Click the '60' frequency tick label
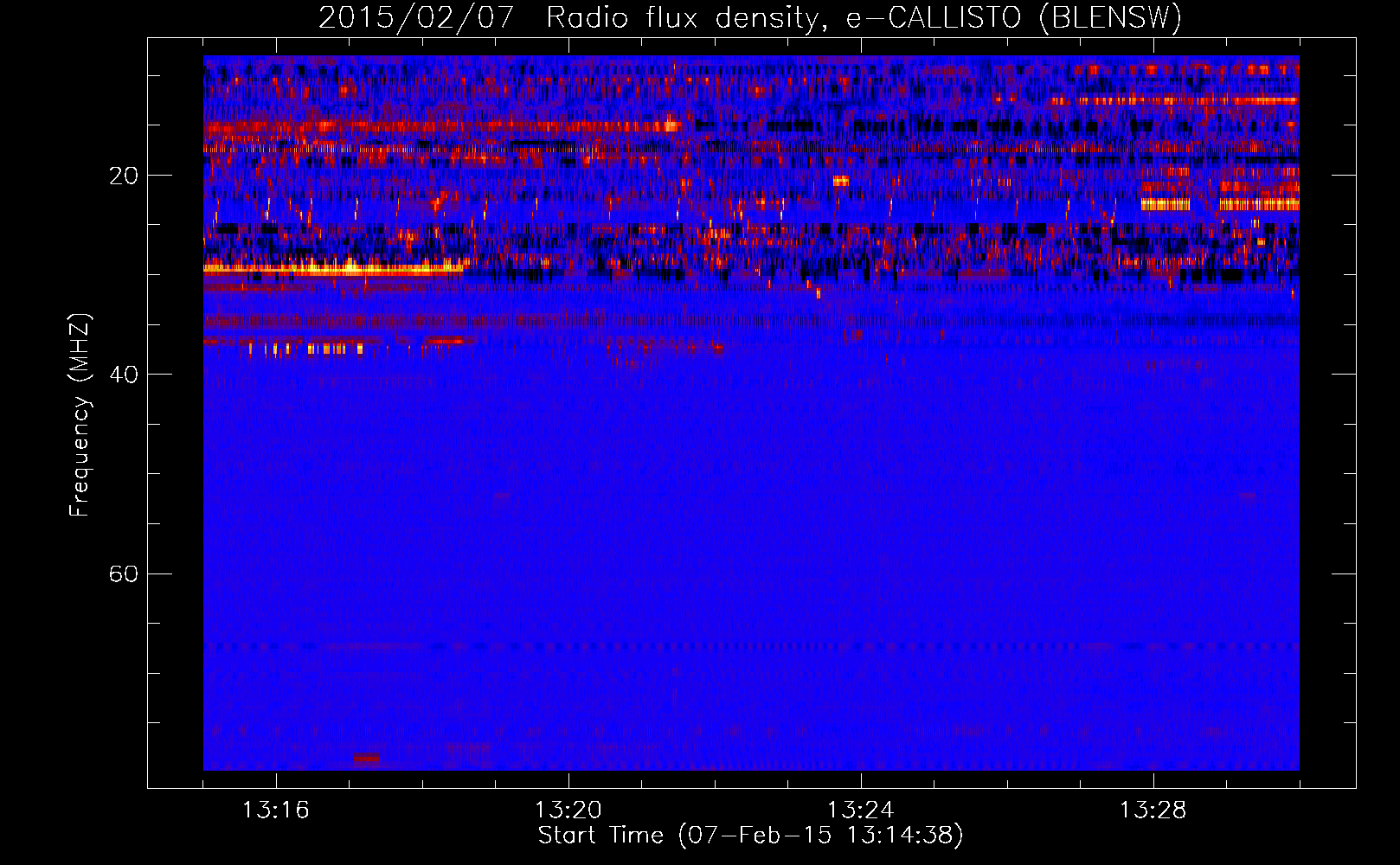The height and width of the screenshot is (865, 1400). [124, 573]
